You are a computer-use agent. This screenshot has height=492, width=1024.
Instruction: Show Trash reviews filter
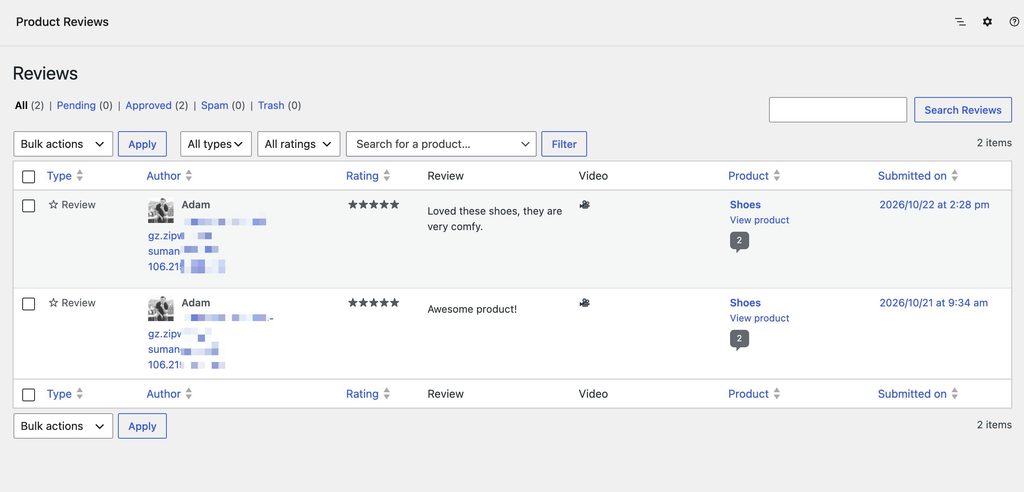click(271, 105)
